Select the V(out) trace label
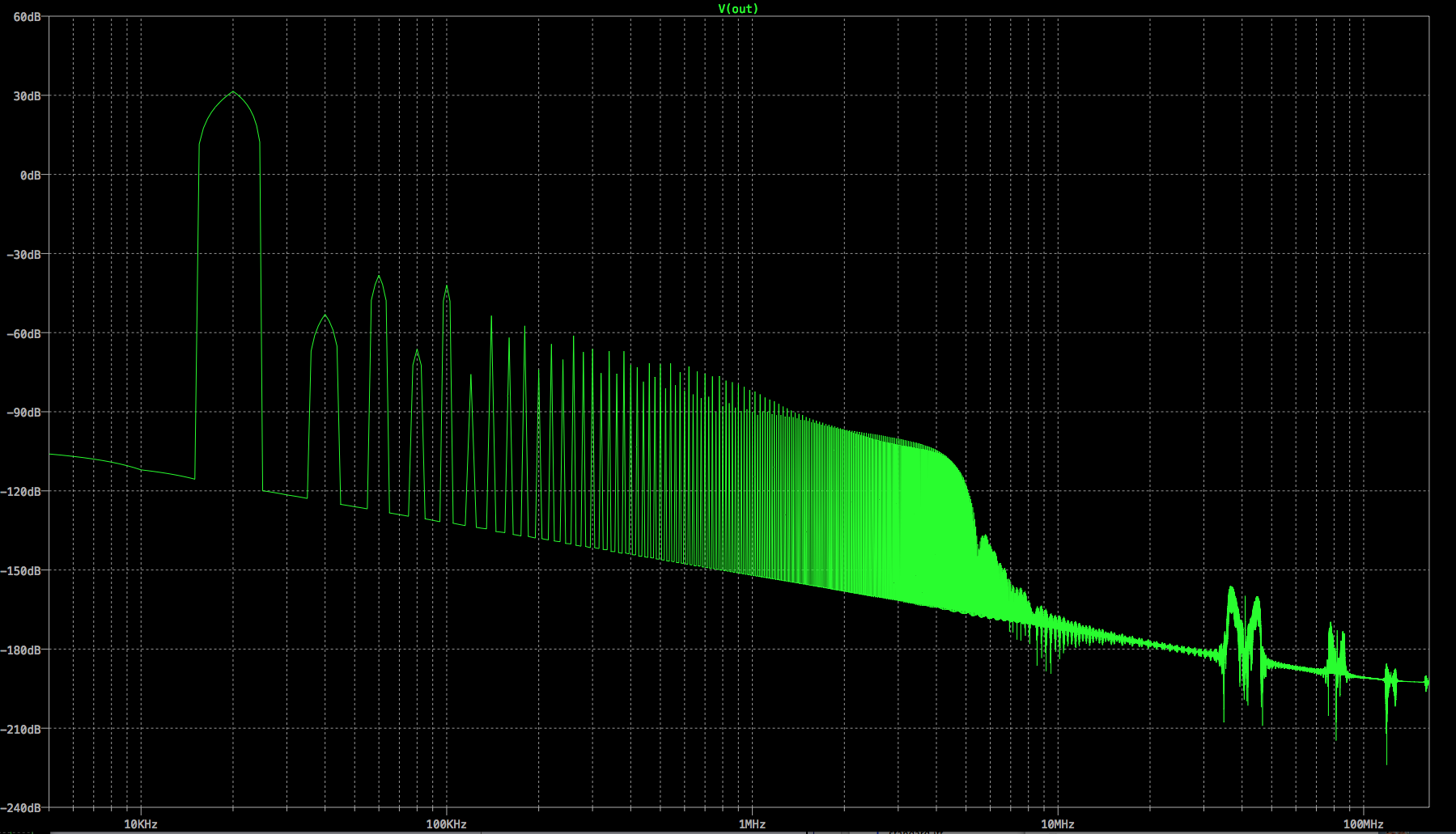This screenshot has height=834, width=1456. click(x=738, y=9)
